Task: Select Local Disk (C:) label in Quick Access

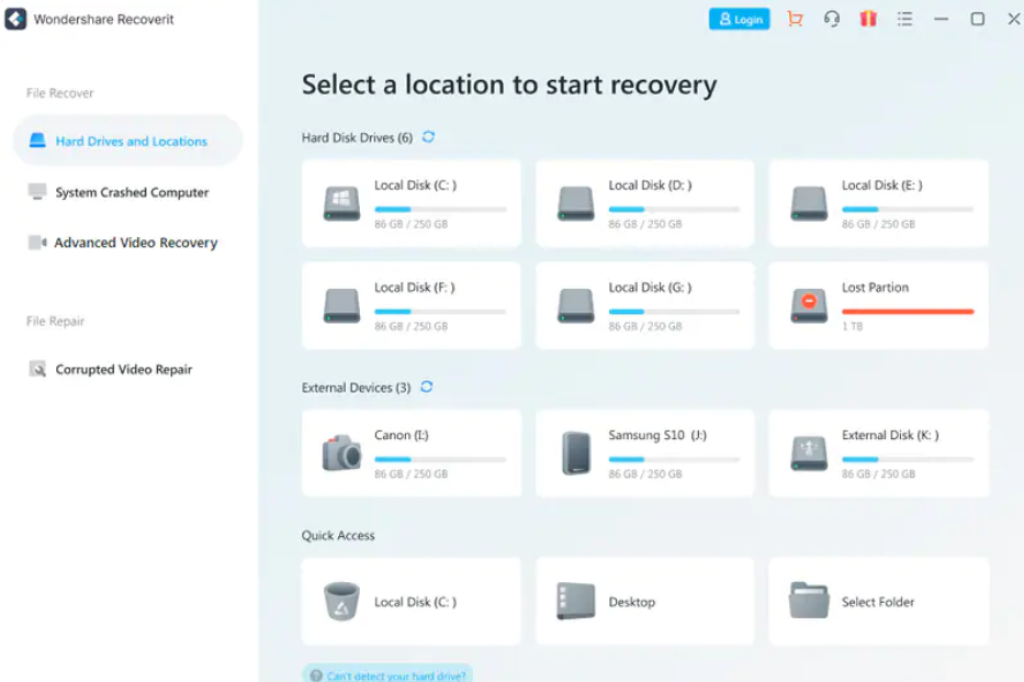Action: (x=415, y=602)
